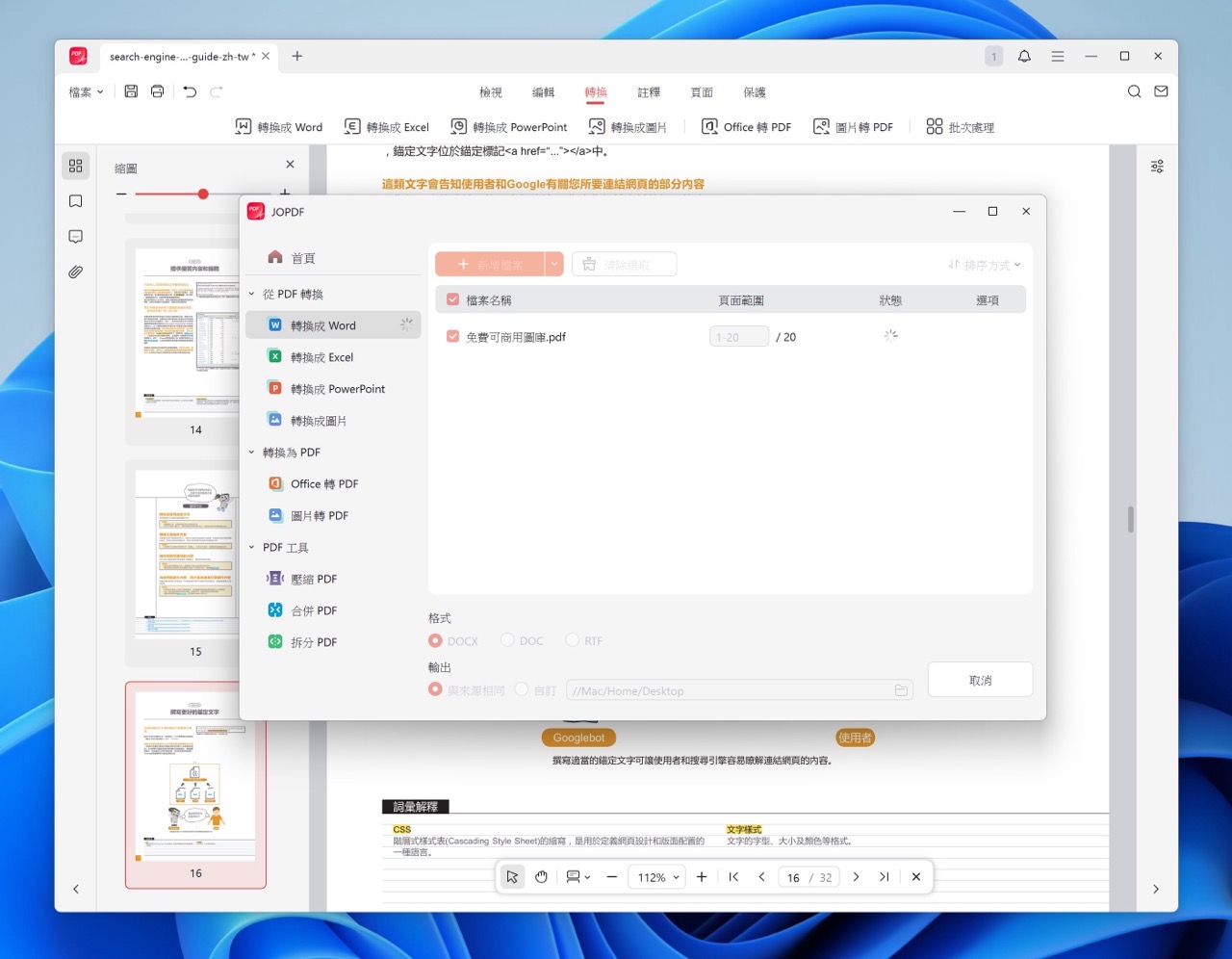Open the bookmark panel in the left sidebar
The image size is (1232, 959).
tap(76, 201)
